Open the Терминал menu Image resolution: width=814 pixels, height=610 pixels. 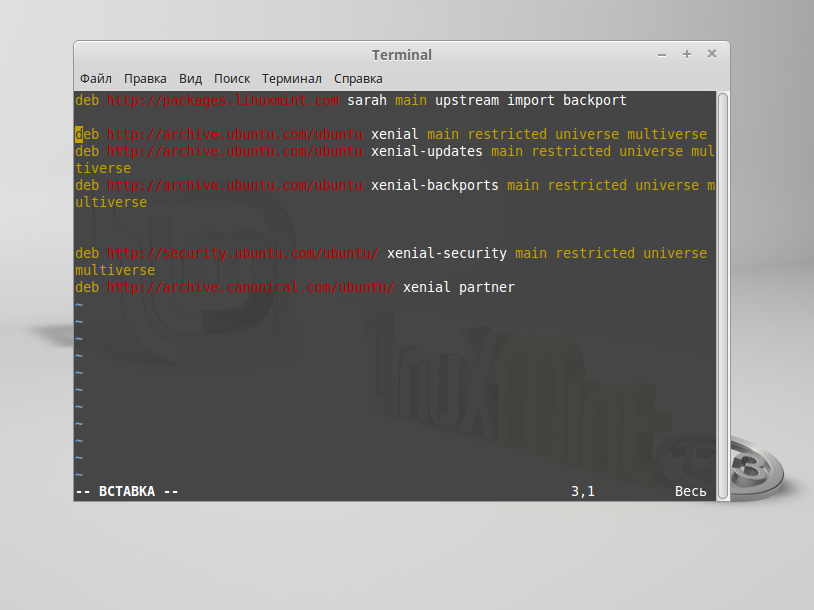pyautogui.click(x=291, y=78)
